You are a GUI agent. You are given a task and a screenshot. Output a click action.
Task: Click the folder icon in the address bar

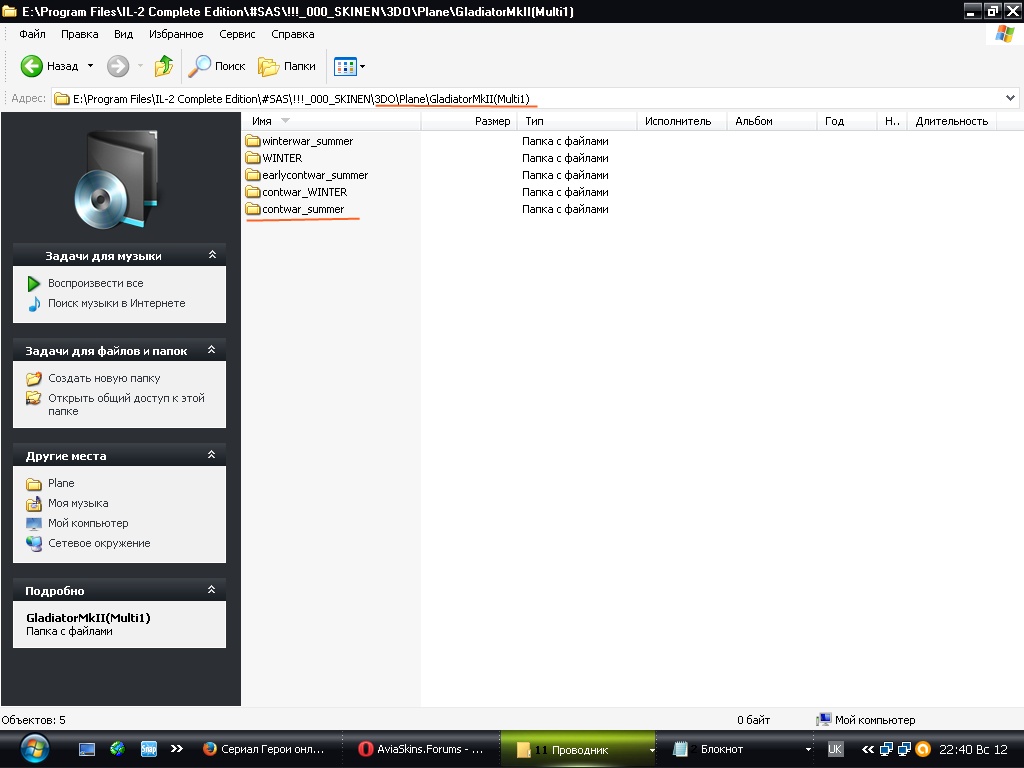[62, 99]
